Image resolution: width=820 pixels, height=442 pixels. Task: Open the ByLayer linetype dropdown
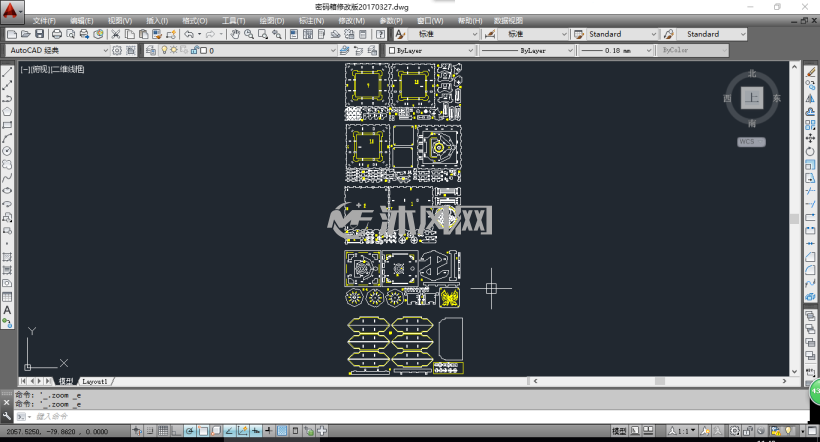527,51
